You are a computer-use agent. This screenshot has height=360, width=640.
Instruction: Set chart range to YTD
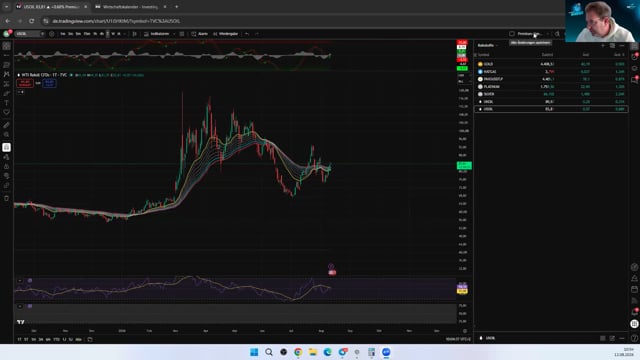(x=56, y=339)
